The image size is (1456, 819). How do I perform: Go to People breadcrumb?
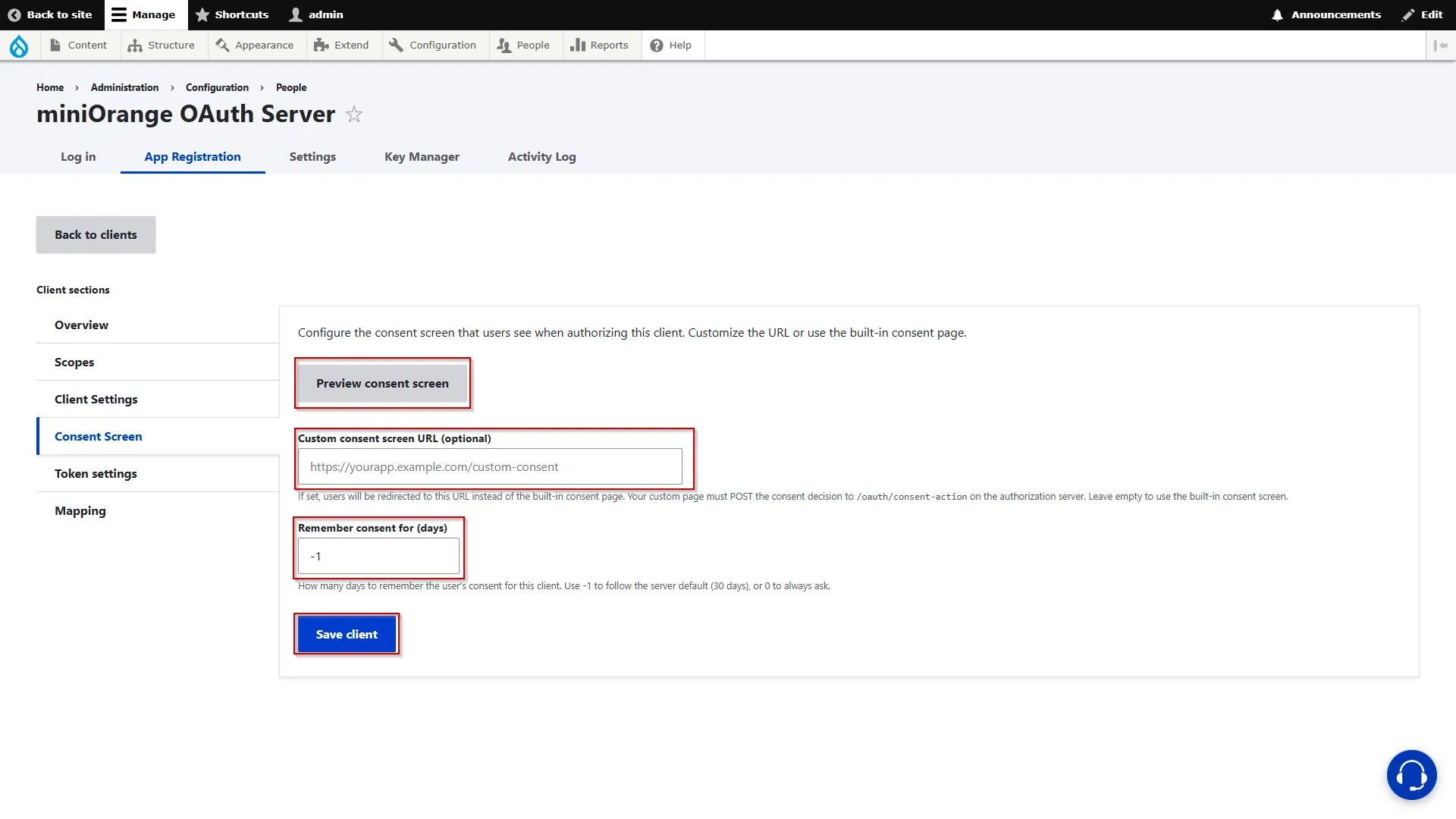(291, 87)
